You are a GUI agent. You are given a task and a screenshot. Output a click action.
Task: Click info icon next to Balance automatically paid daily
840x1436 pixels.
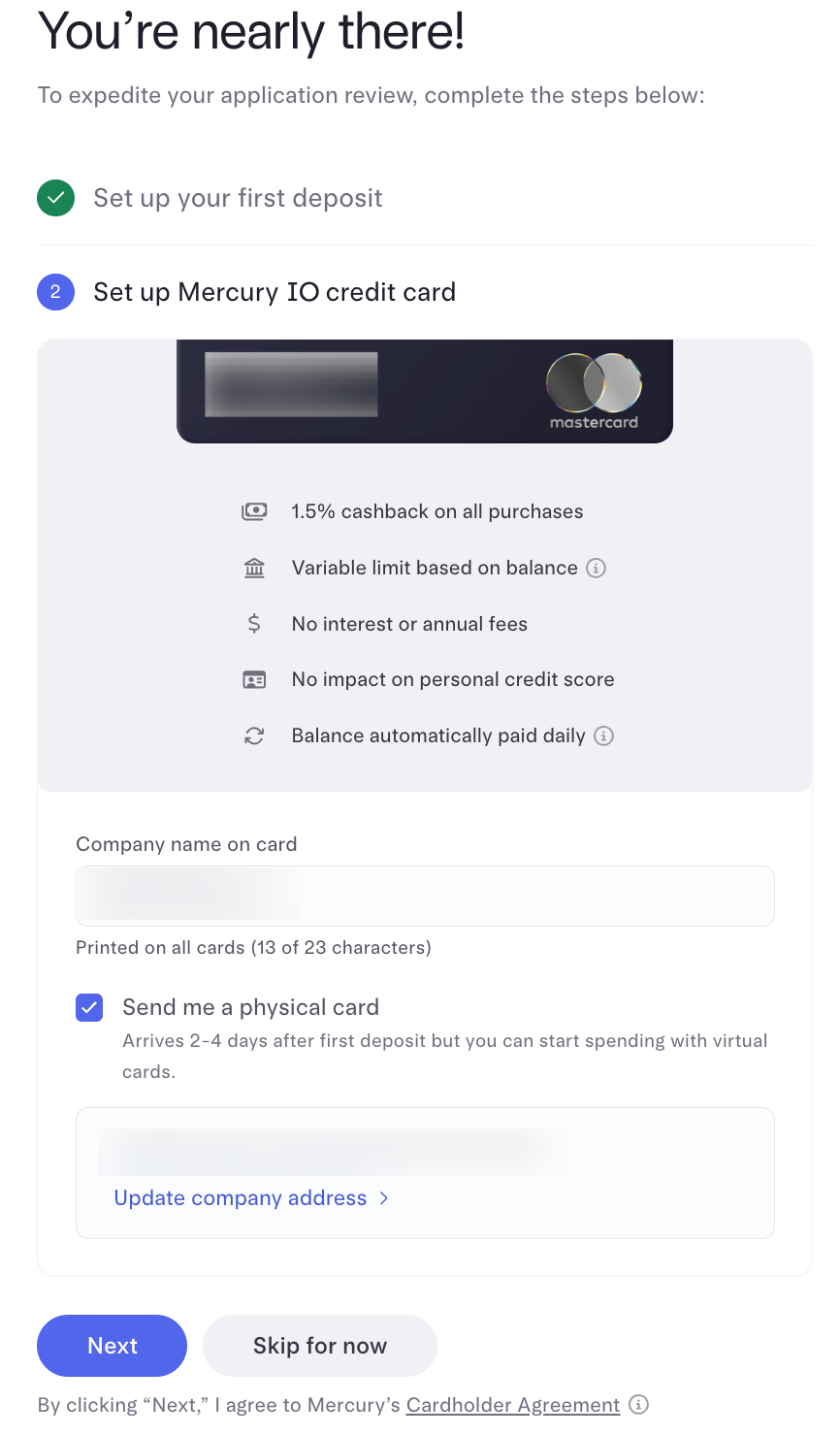tap(603, 736)
